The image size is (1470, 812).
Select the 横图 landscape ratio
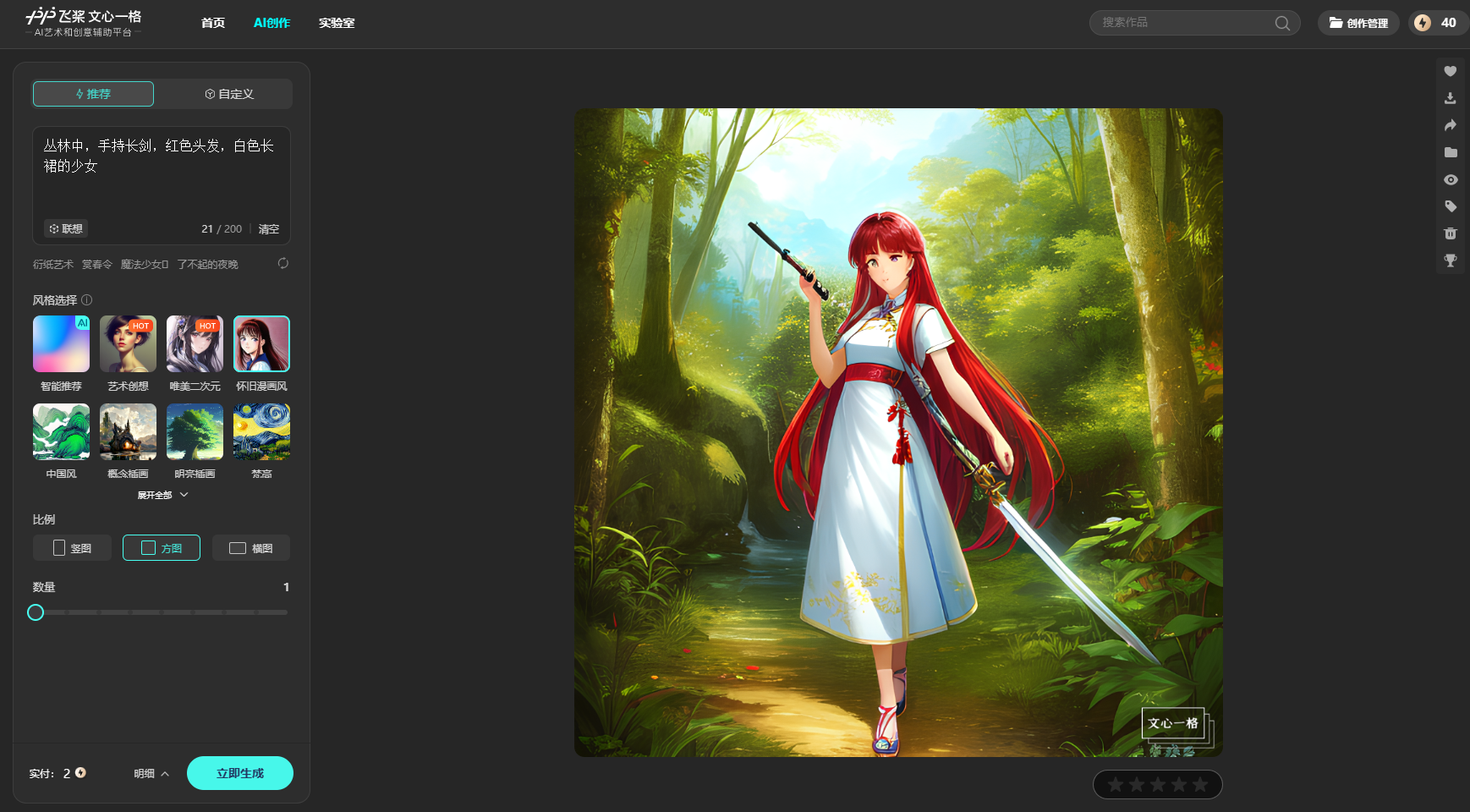251,548
